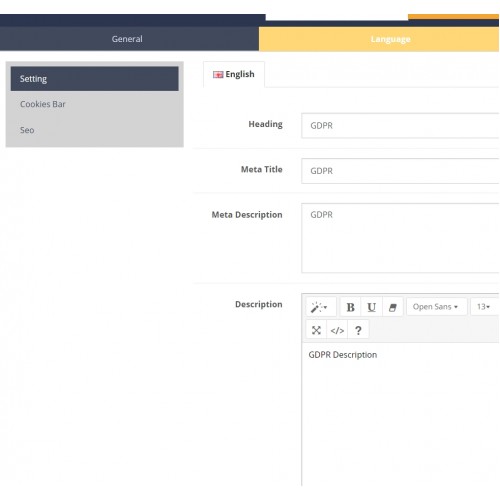Open the Open Sans font dropdown

[x=435, y=307]
